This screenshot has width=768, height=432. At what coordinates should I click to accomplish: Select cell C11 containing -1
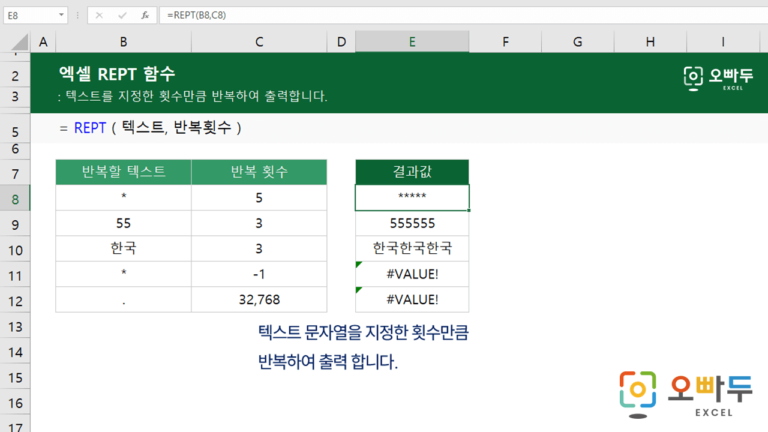[x=259, y=274]
